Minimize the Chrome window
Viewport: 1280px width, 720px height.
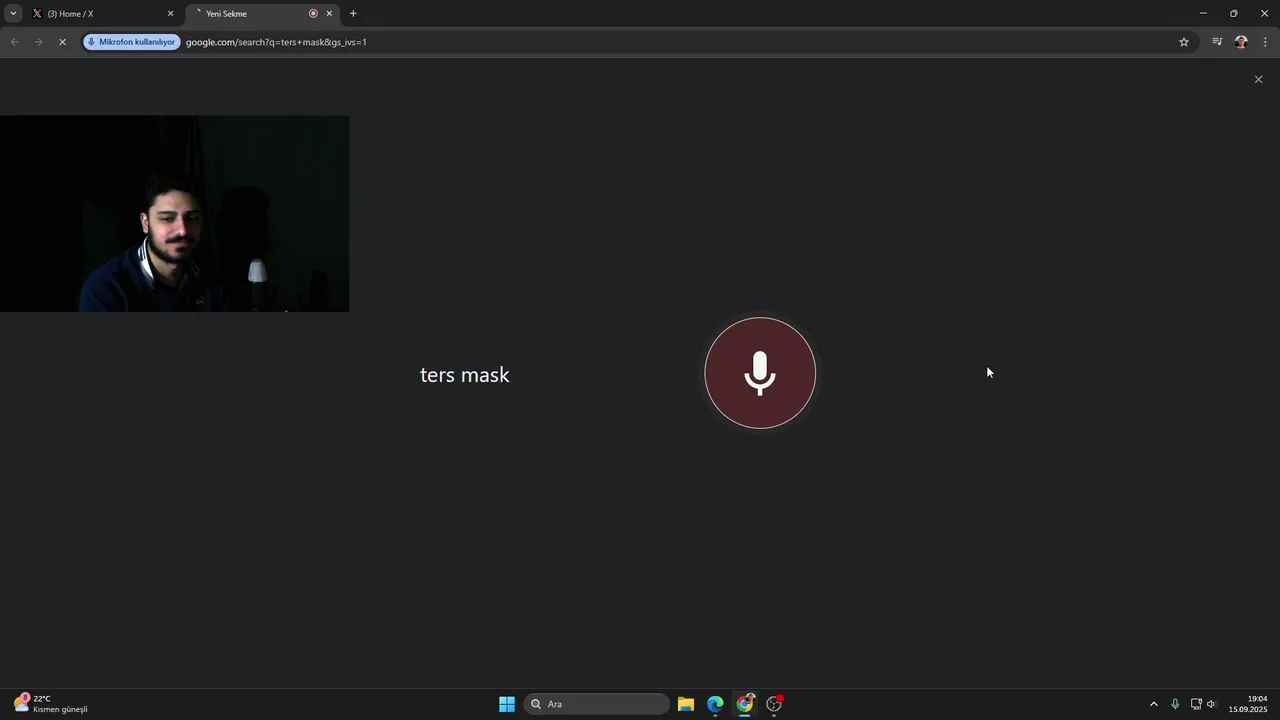pos(1203,14)
